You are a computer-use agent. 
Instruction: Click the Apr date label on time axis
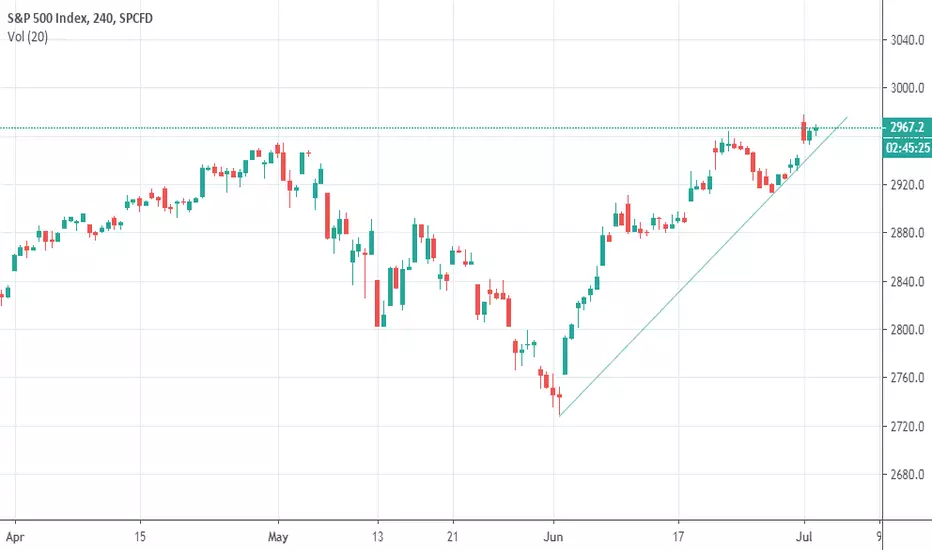[x=15, y=537]
